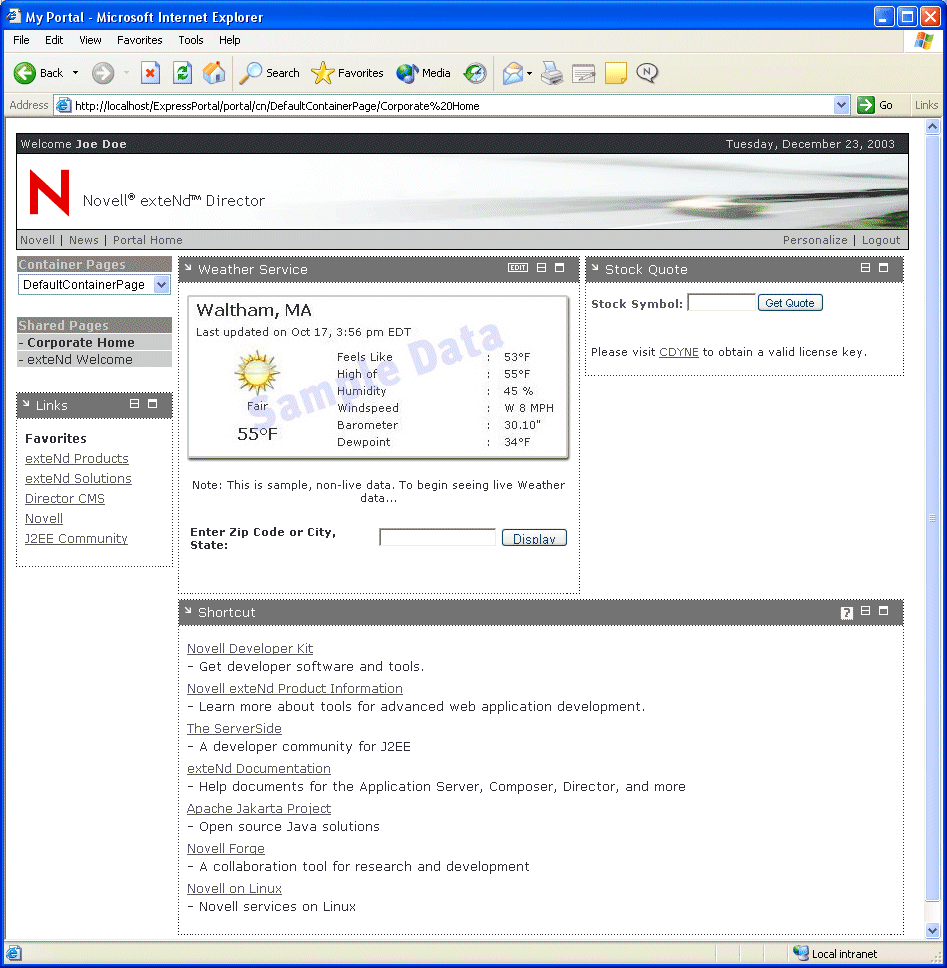Click the Edit toolbar icon
Screen dimensions: 947x968
583,73
